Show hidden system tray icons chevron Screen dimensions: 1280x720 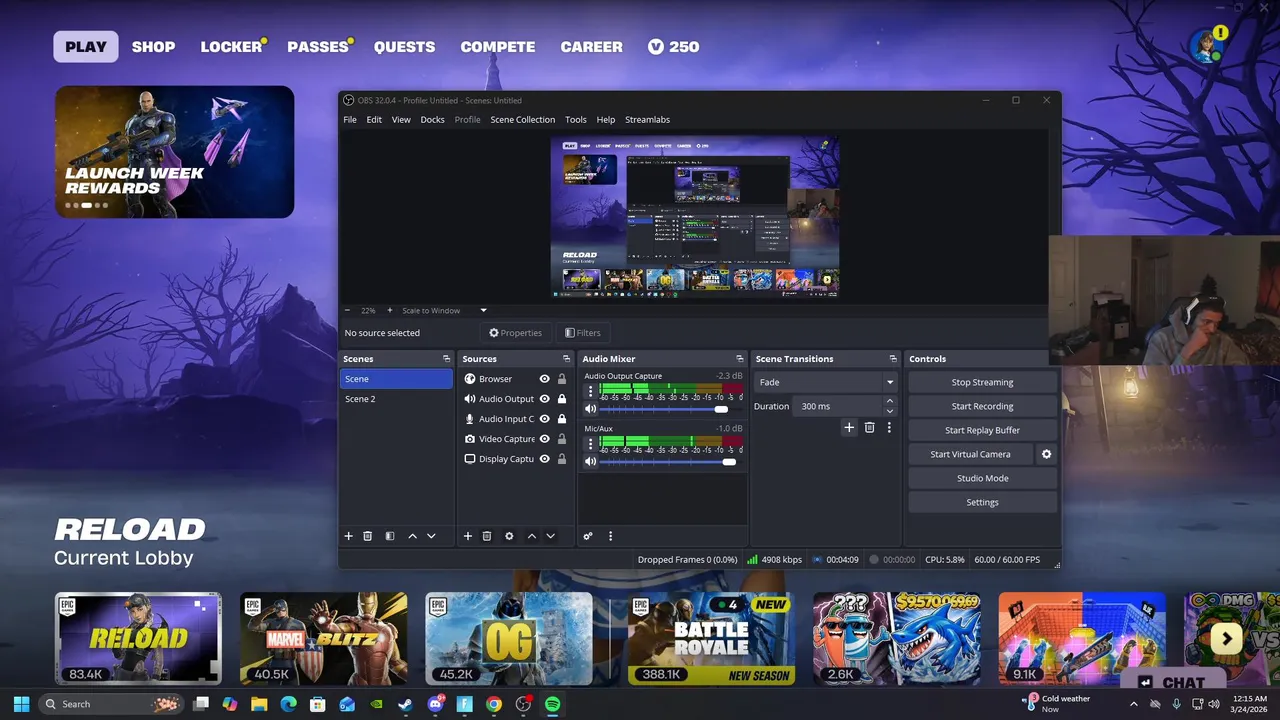[x=1134, y=704]
